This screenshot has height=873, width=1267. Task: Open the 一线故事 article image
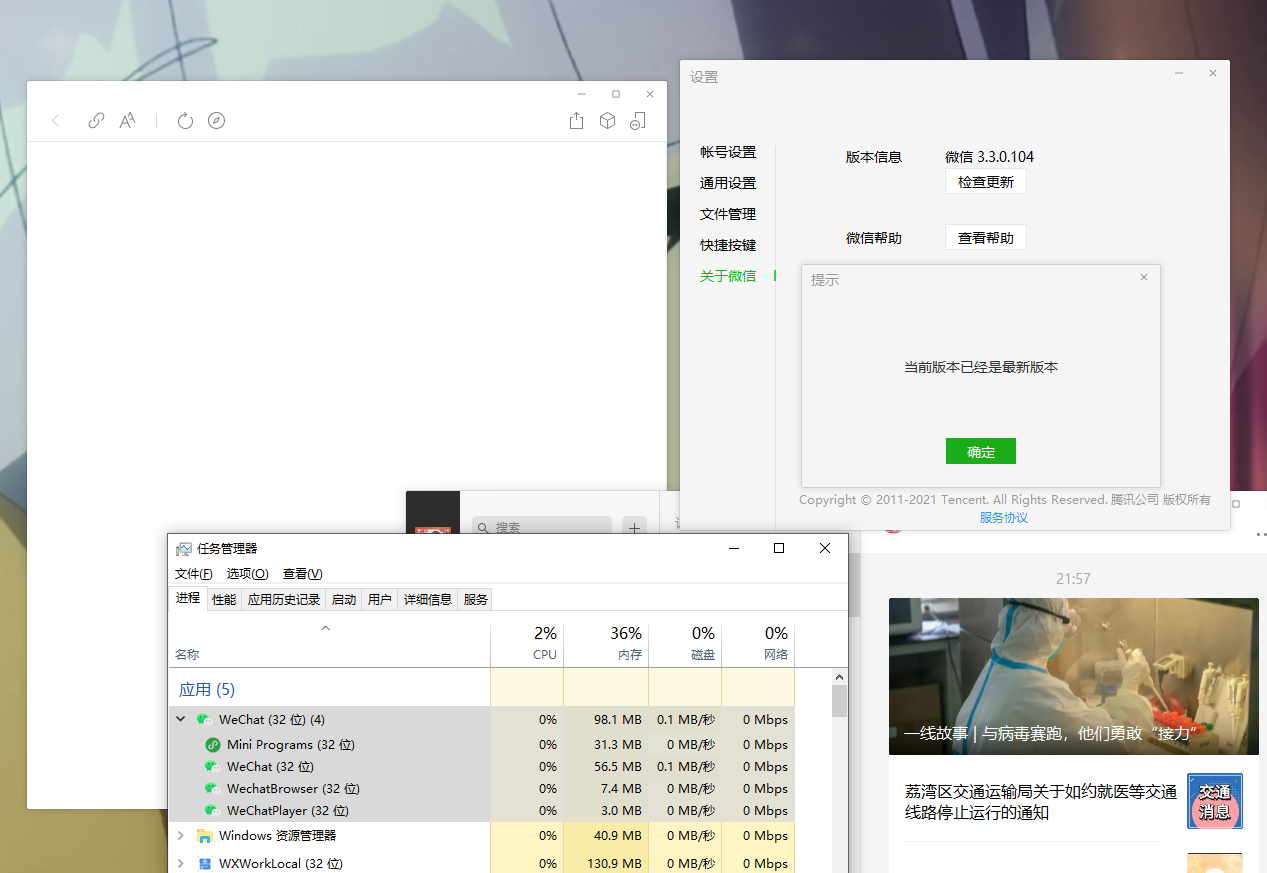[x=1074, y=676]
